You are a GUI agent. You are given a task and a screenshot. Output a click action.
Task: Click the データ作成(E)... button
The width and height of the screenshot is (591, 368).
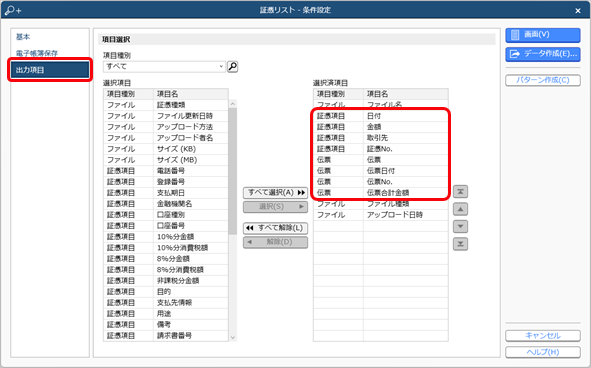click(543, 54)
